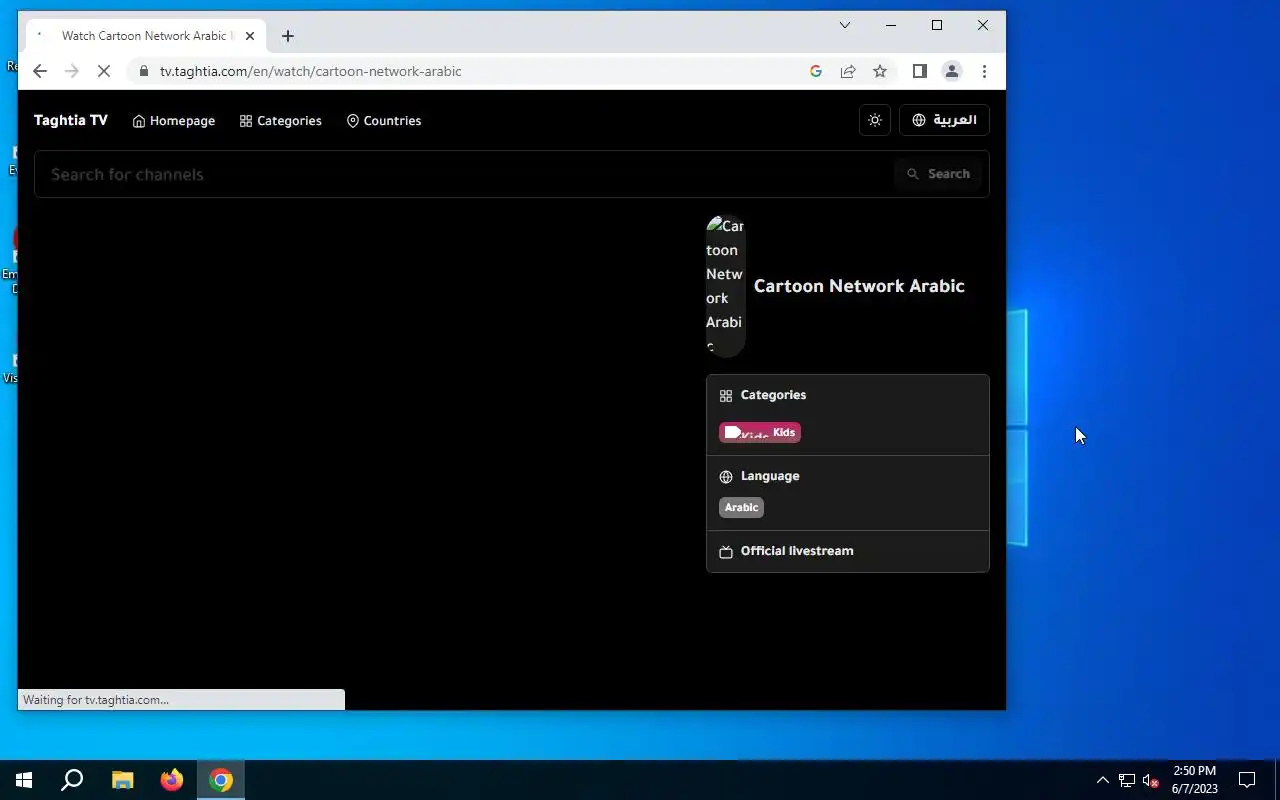Open the Windows Start menu

[24, 780]
